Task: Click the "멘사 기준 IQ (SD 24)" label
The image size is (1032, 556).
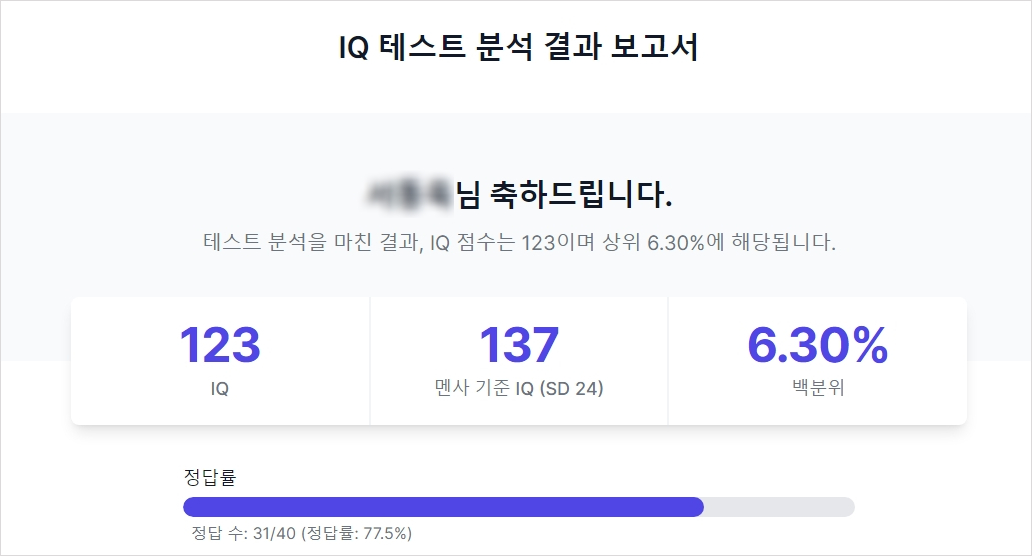Action: tap(518, 389)
